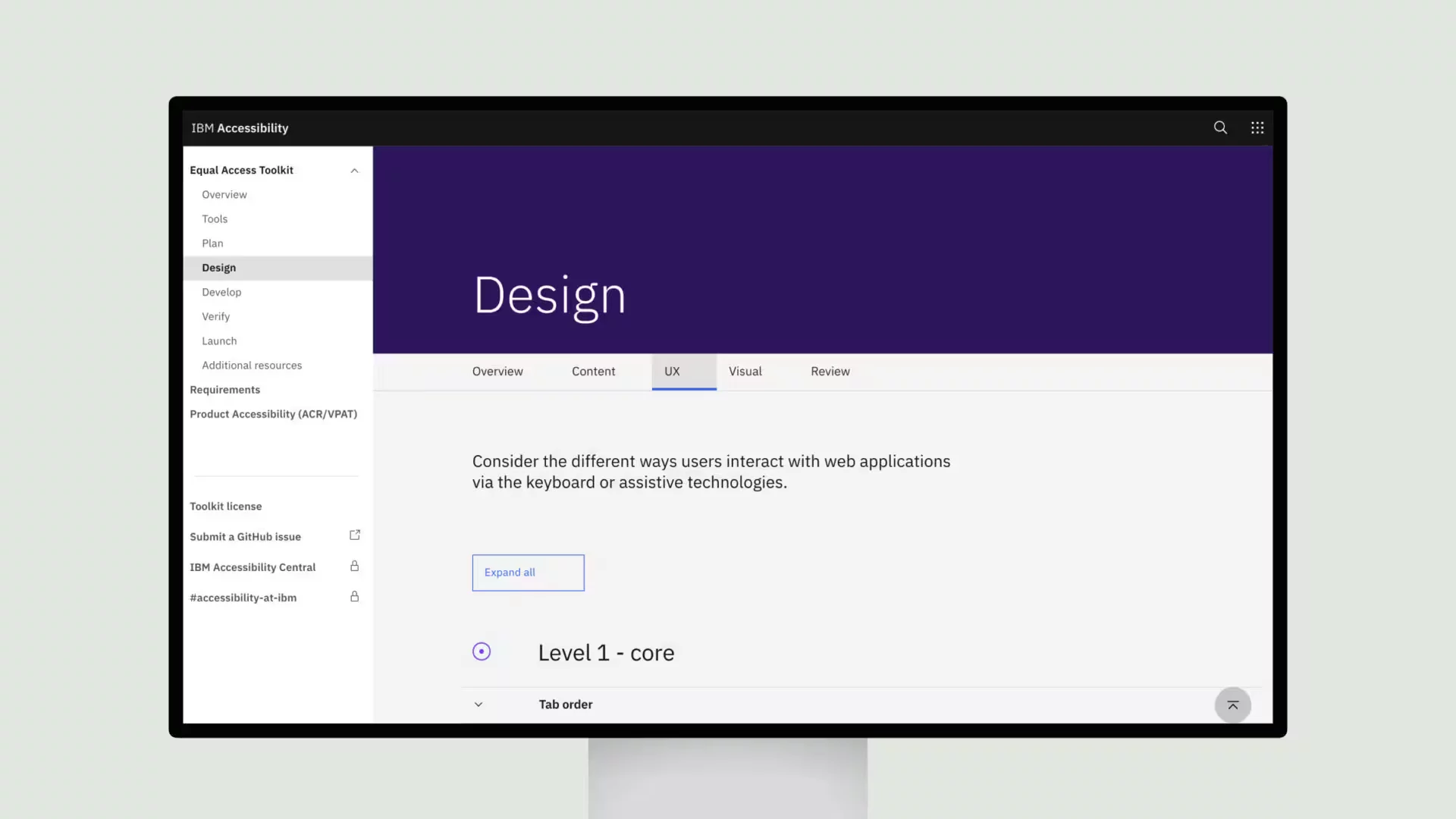The height and width of the screenshot is (819, 1456).
Task: Click the grid/apps icon top right
Action: click(x=1257, y=128)
